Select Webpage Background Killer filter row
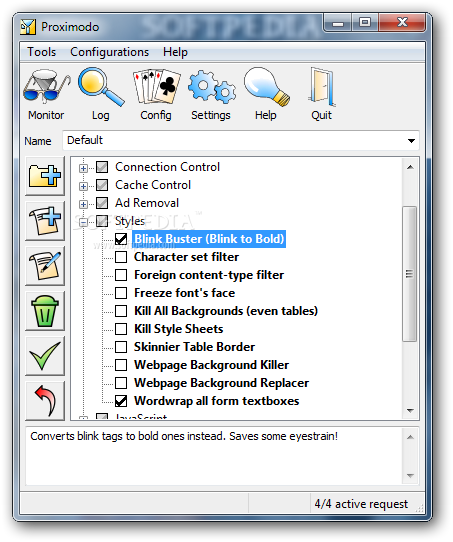This screenshot has height=542, width=453. tap(211, 365)
